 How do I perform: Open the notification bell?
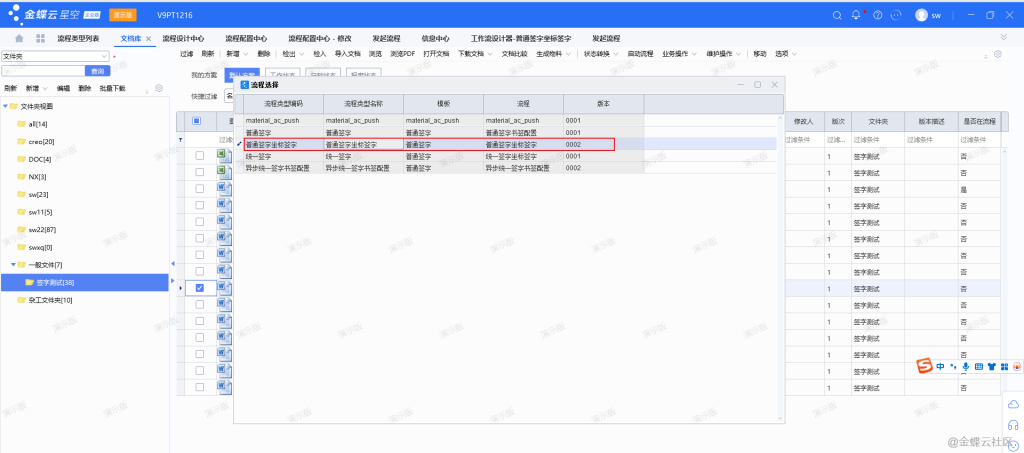(x=856, y=15)
